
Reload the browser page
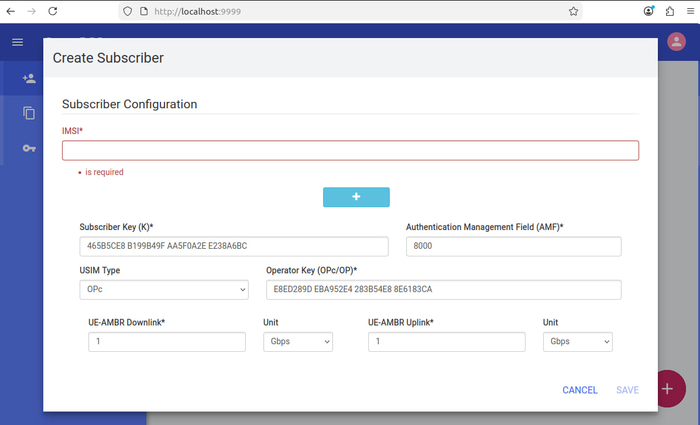52,11
